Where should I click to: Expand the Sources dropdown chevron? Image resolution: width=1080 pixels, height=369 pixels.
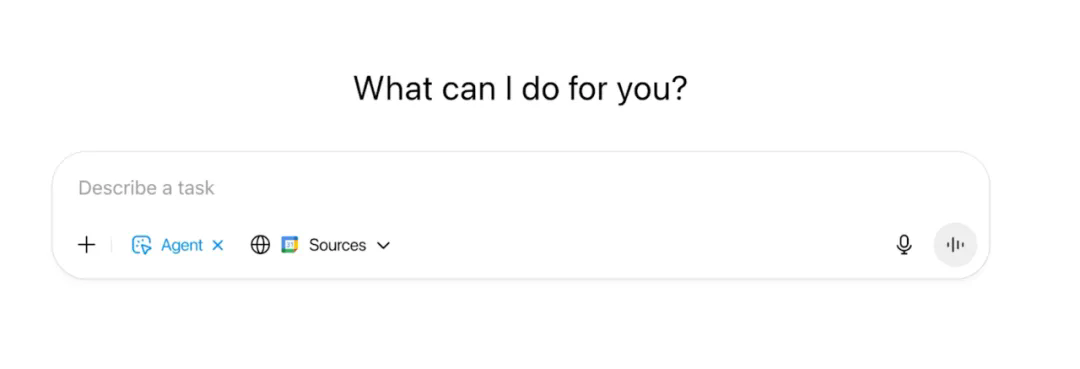coord(384,245)
